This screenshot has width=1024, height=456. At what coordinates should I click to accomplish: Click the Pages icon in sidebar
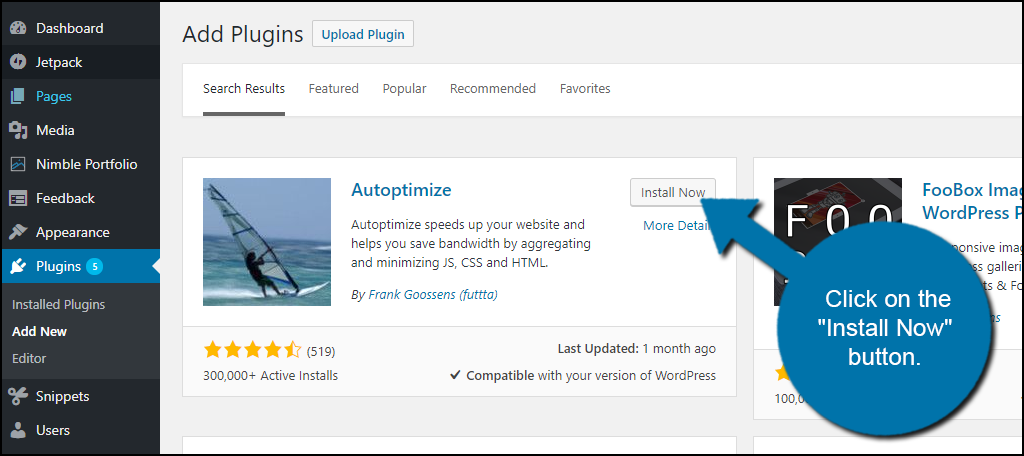tap(18, 96)
